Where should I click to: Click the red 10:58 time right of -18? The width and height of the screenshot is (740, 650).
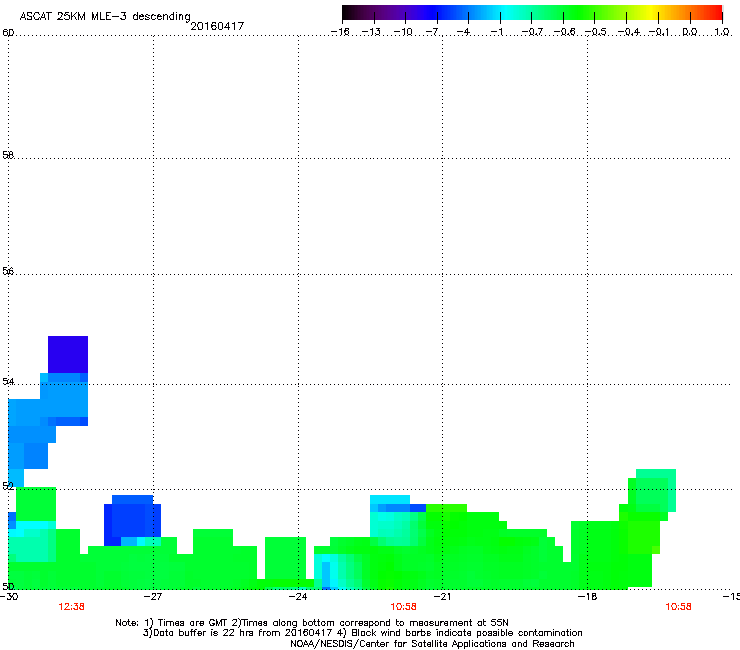678,607
